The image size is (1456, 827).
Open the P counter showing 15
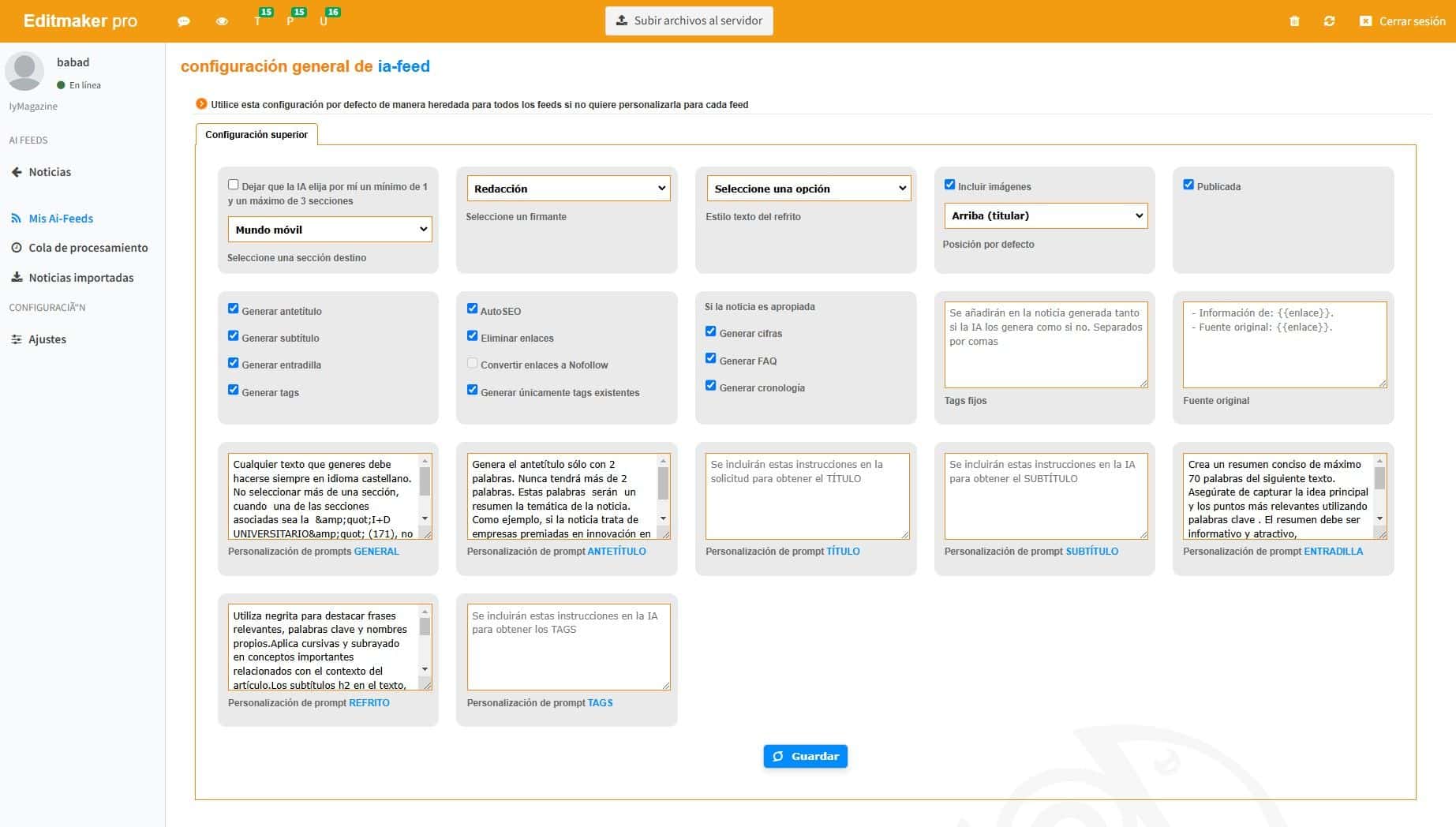tap(290, 21)
